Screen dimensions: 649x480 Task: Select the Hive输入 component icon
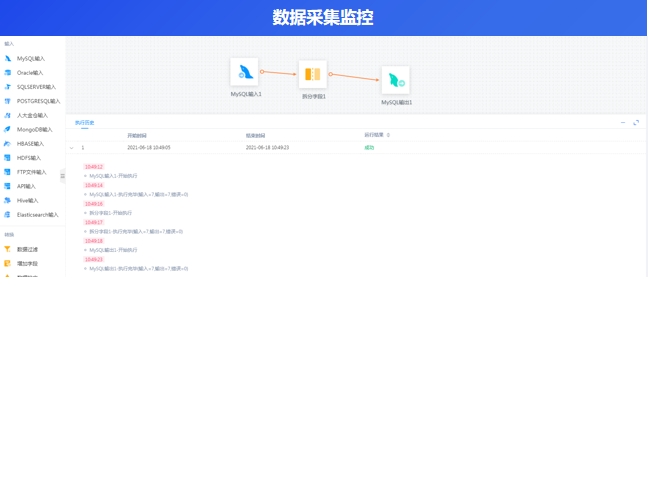(7, 200)
